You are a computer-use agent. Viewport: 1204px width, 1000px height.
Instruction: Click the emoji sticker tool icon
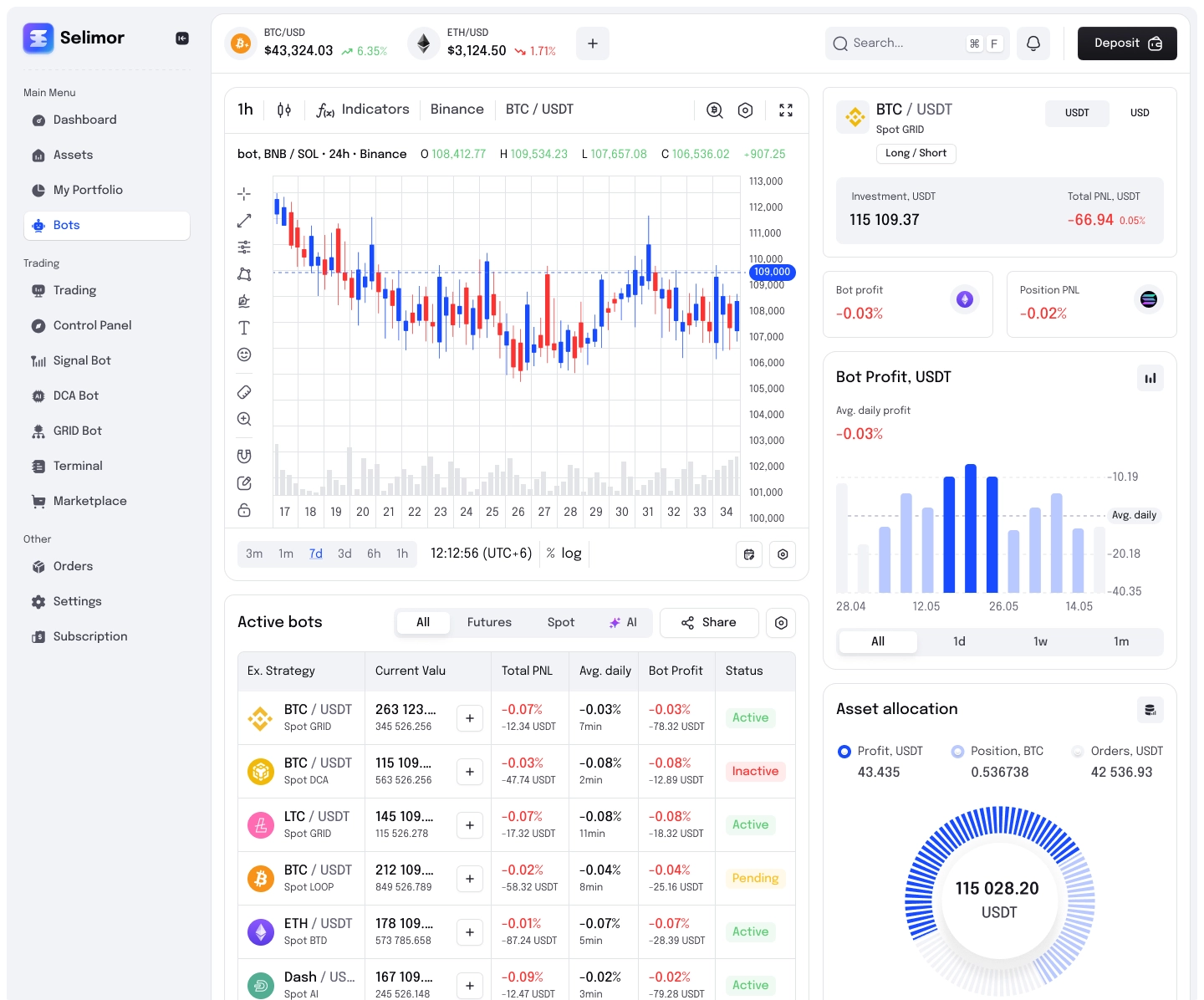(x=244, y=355)
